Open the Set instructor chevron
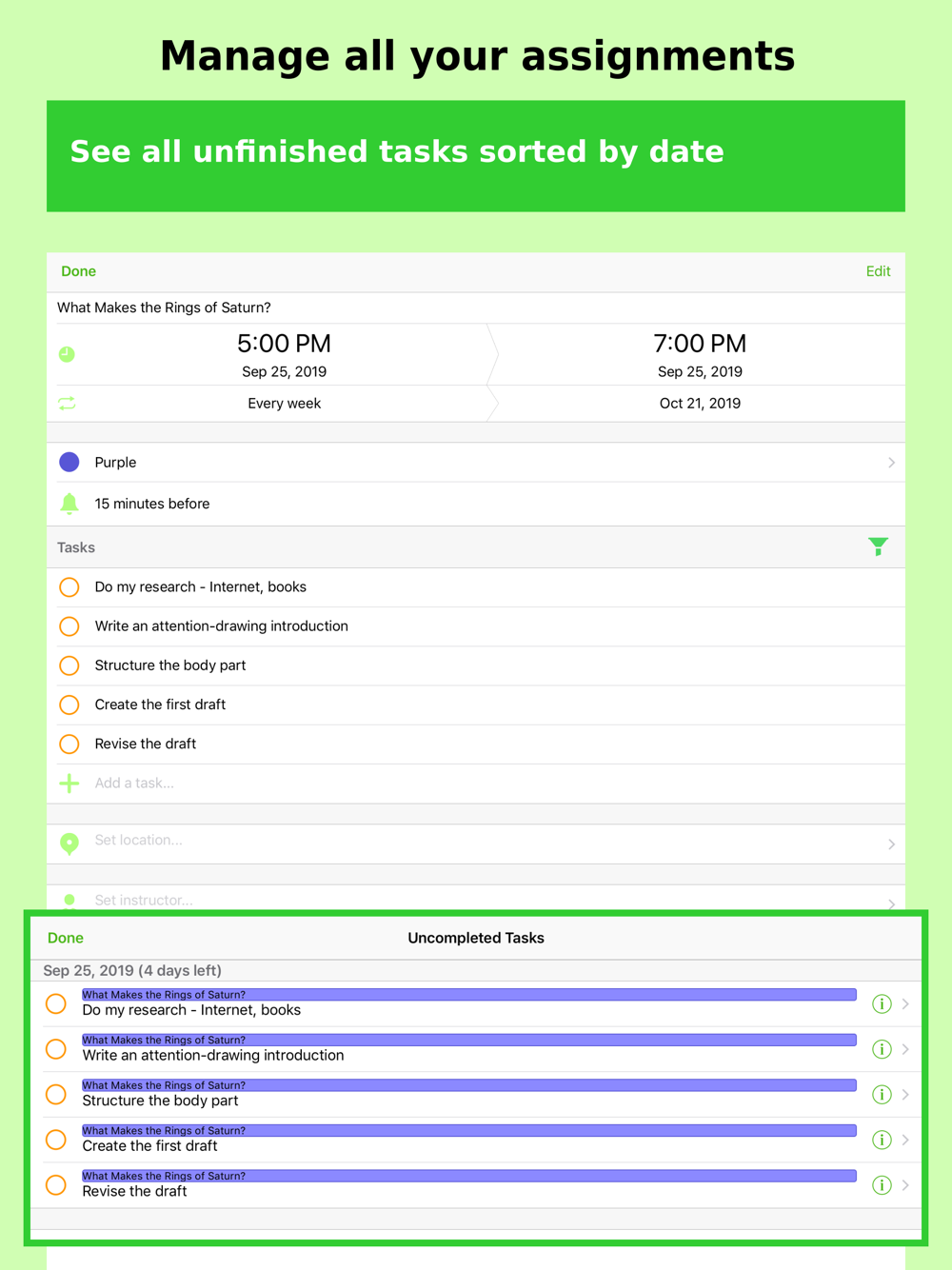 coord(891,903)
